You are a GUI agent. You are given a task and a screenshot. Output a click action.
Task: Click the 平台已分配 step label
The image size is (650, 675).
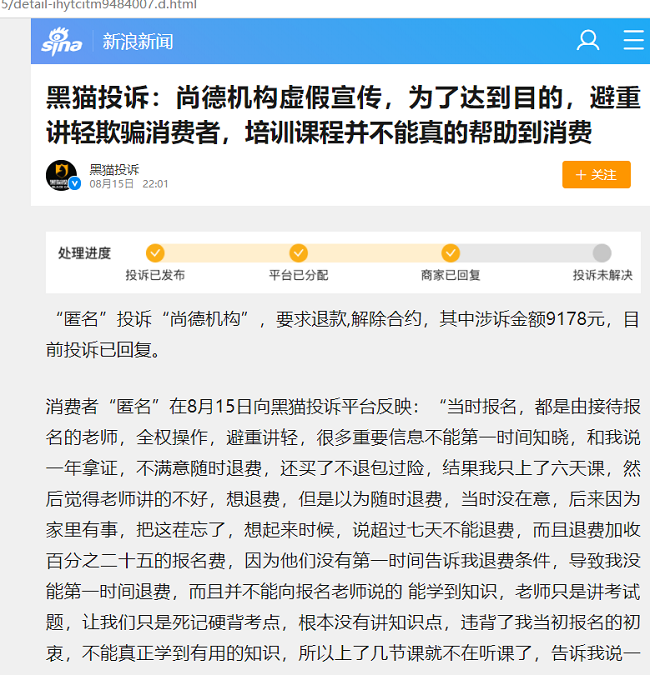[x=298, y=275]
